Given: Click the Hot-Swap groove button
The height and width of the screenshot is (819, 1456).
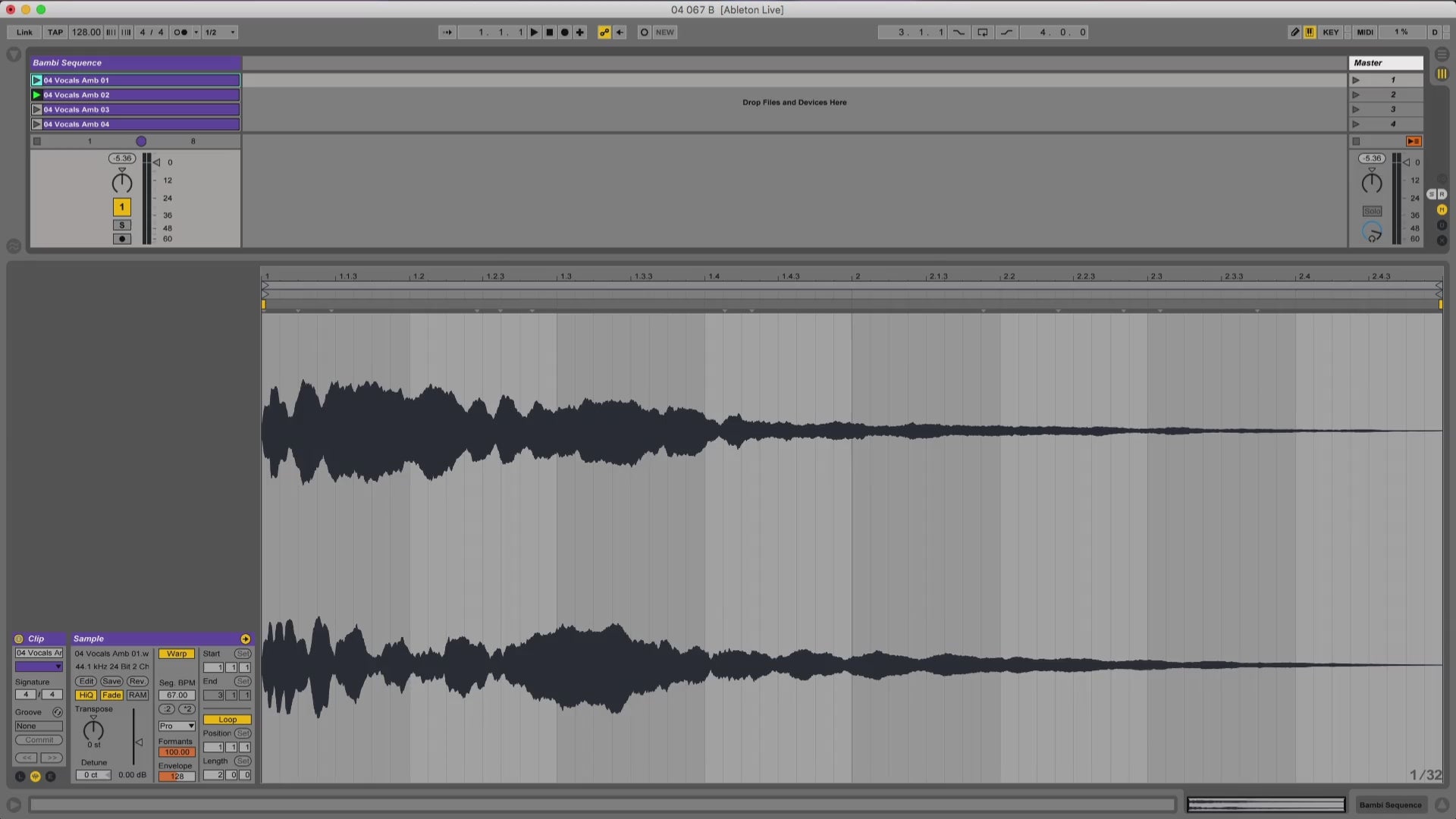Looking at the screenshot, I should click(57, 712).
